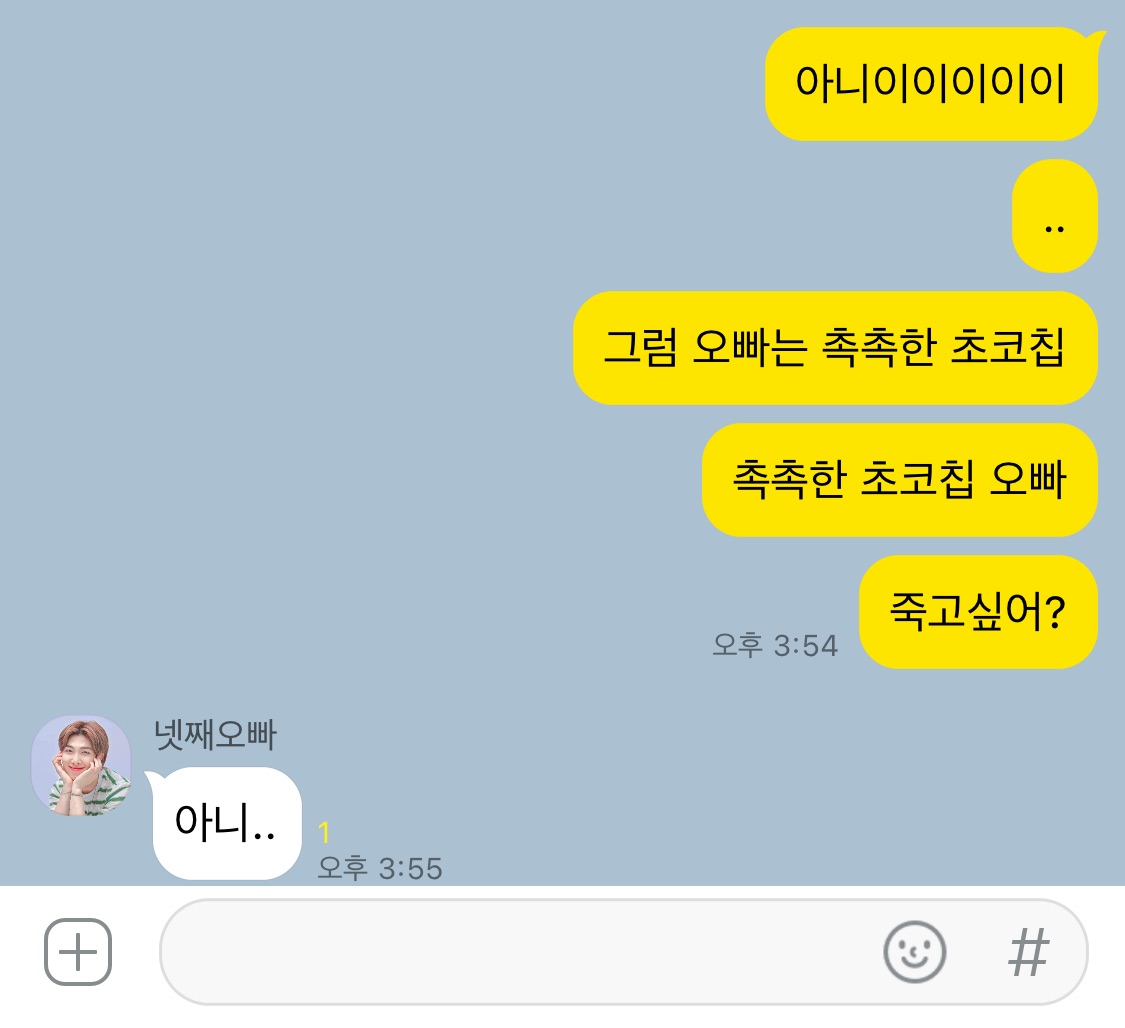Select the 그럼 오빠는 촉촉한 초코칩 message
This screenshot has width=1125, height=1028.
(835, 348)
